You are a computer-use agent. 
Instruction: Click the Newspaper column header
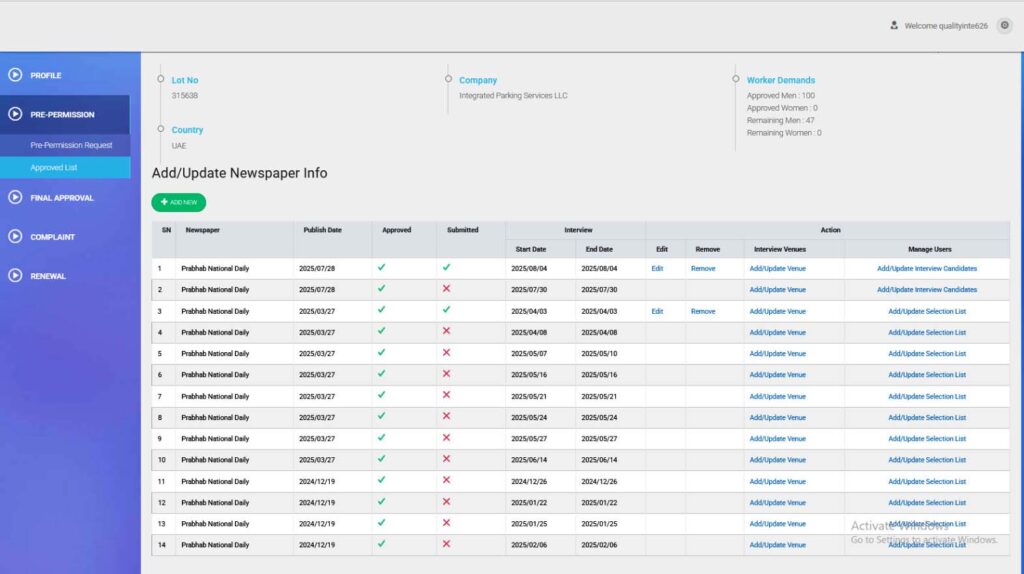[203, 230]
